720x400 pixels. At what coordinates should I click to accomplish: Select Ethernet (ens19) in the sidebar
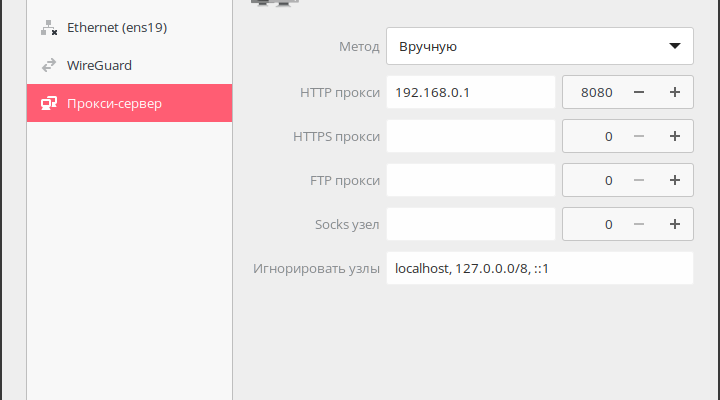click(117, 28)
